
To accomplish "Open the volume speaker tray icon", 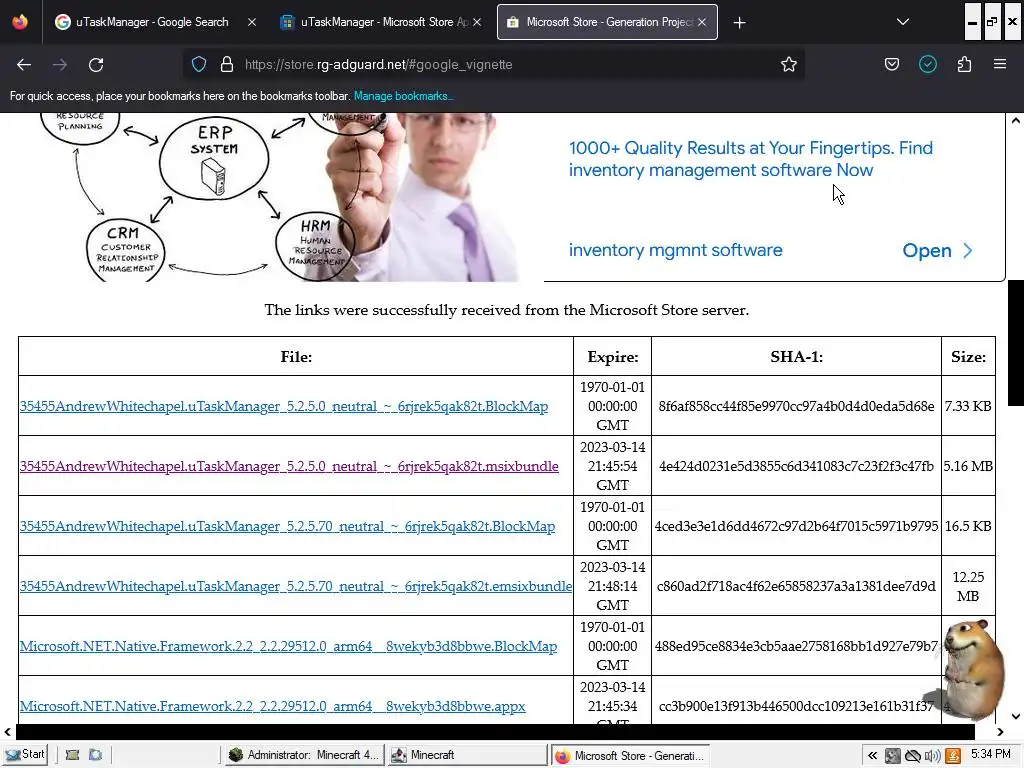I will pos(933,756).
